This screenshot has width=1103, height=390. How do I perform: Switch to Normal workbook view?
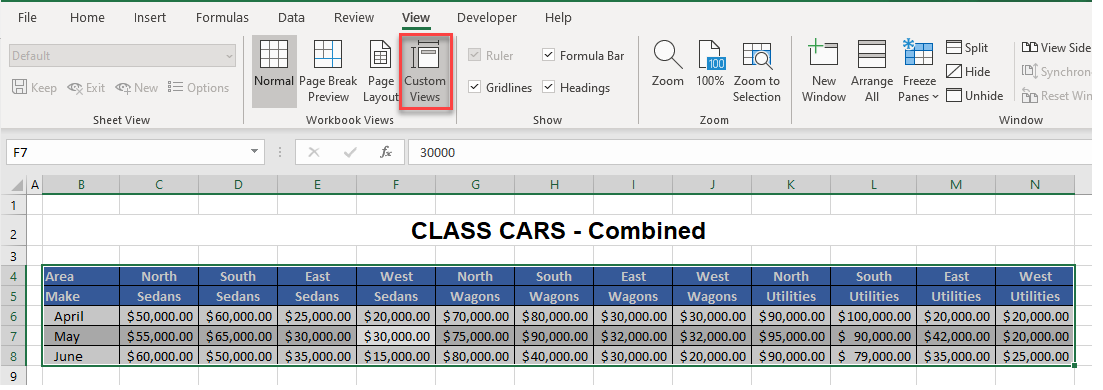[274, 72]
